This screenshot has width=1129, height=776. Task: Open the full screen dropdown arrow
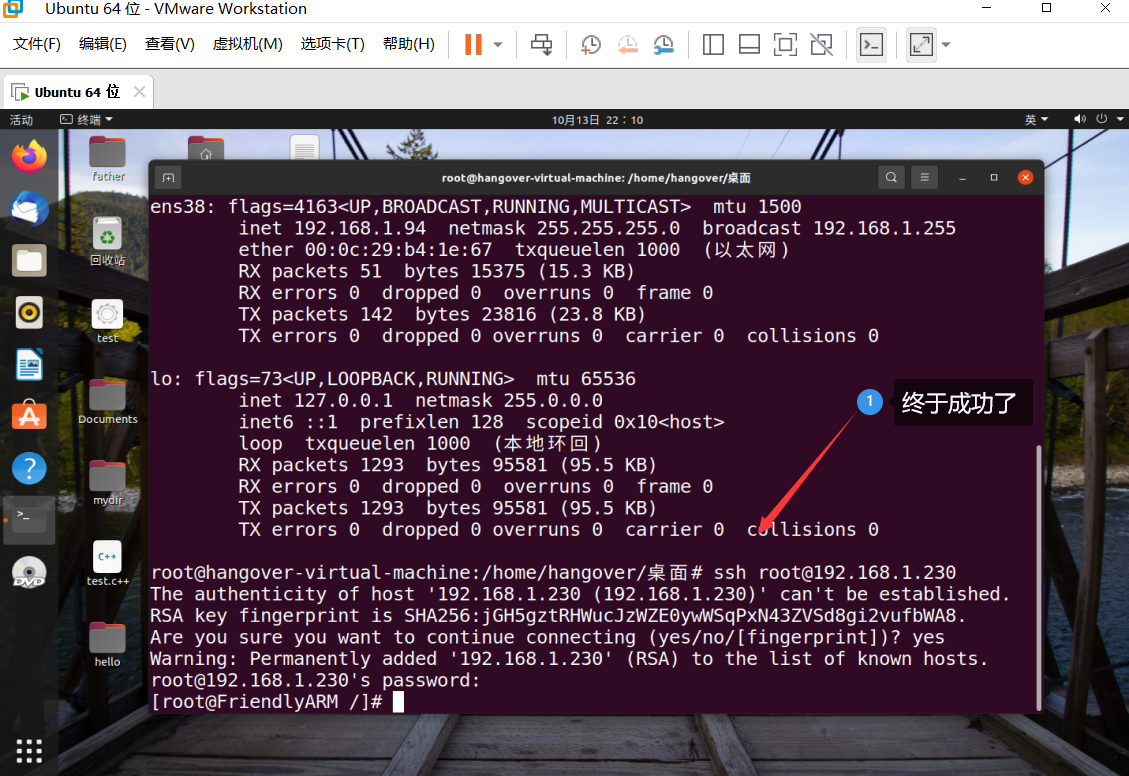945,44
